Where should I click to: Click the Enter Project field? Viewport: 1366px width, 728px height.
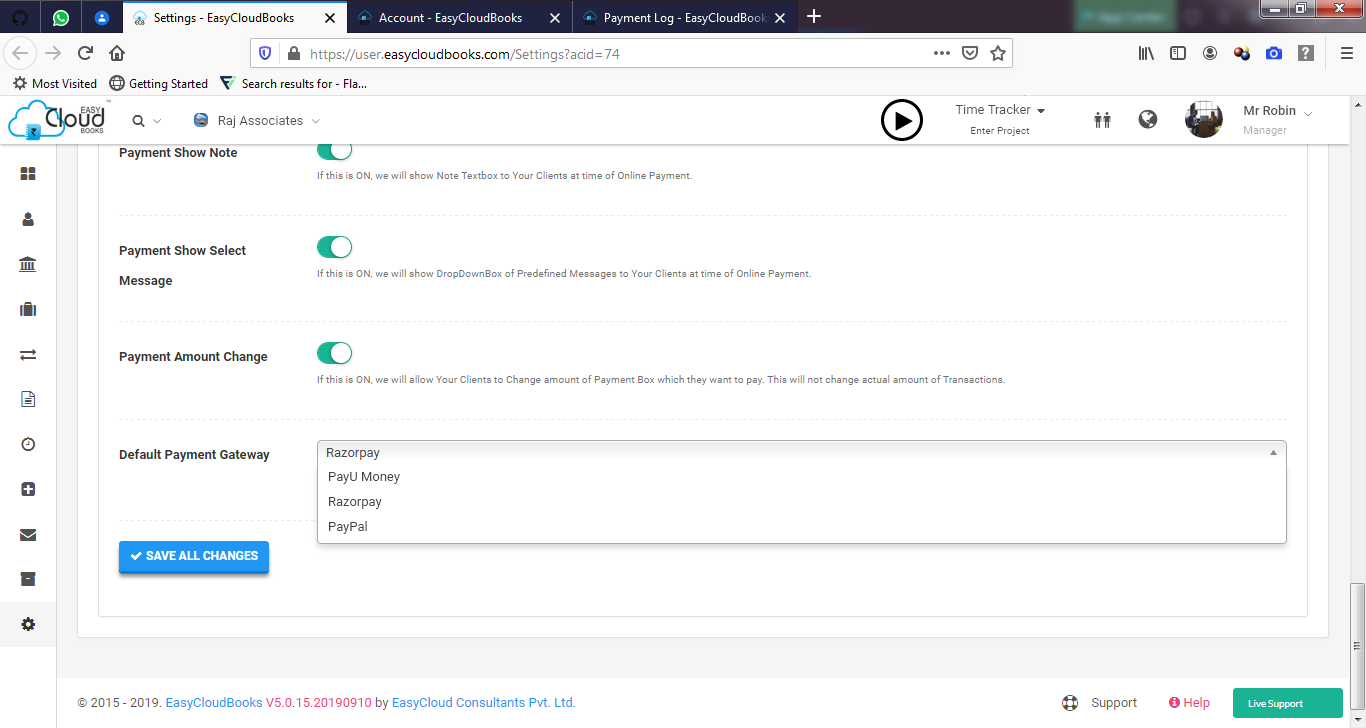point(1000,131)
